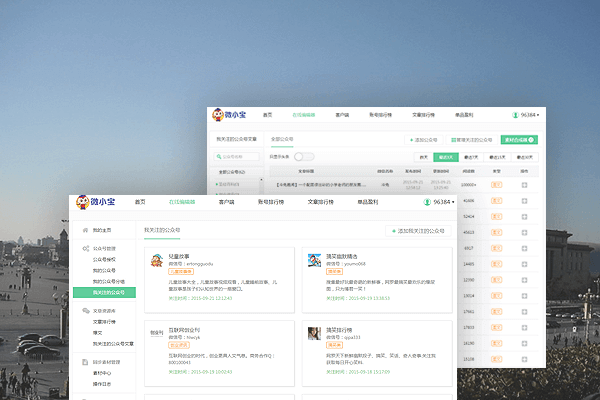Switch to the 账号排行榜 tab in front window
The image size is (600, 400).
pos(271,202)
